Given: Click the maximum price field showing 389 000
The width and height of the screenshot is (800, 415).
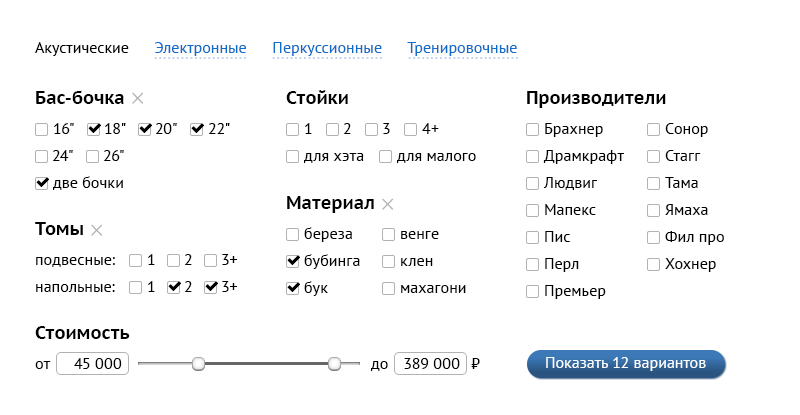Looking at the screenshot, I should pyautogui.click(x=430, y=364).
